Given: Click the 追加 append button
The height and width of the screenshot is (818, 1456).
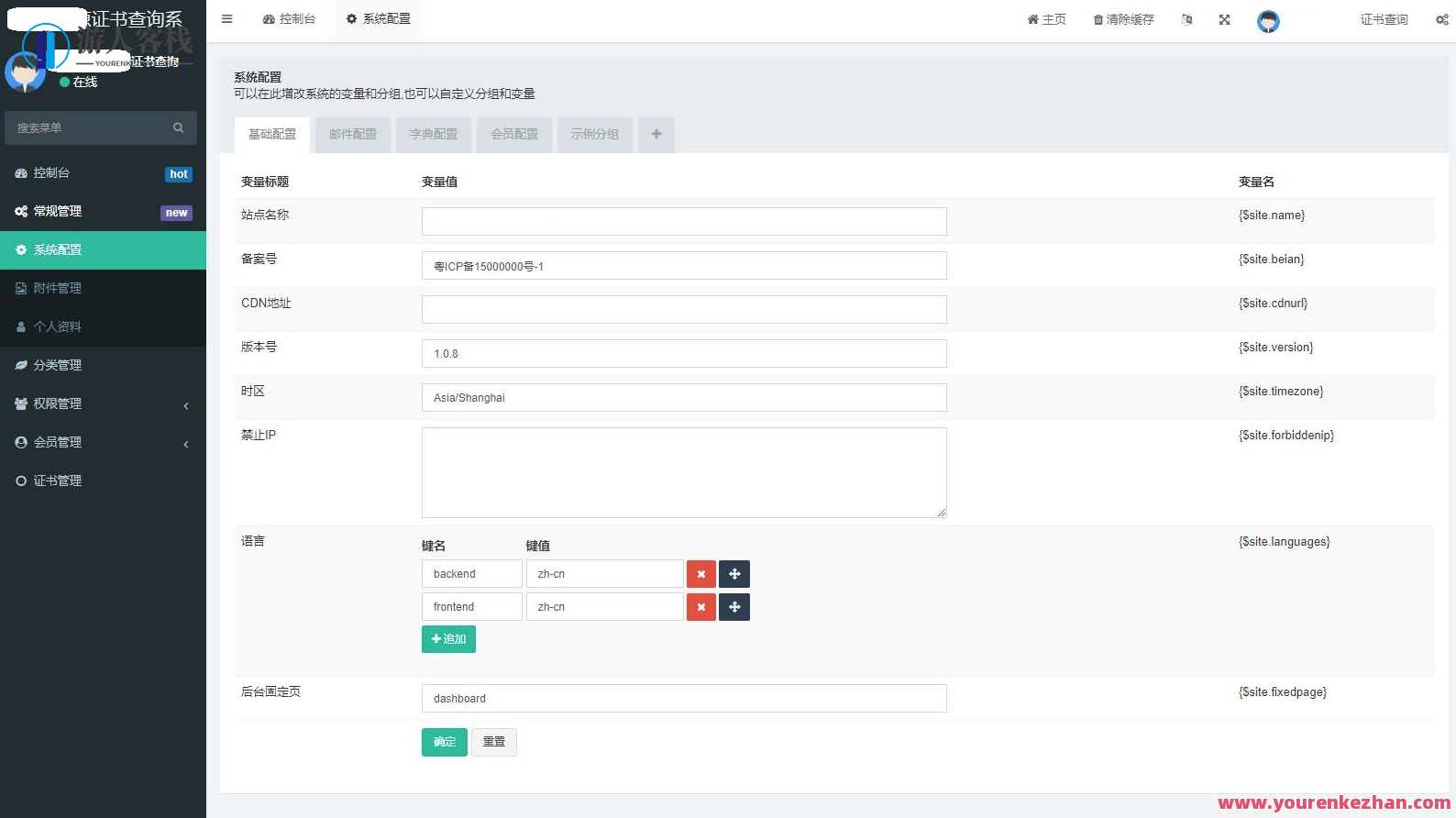Looking at the screenshot, I should (448, 639).
